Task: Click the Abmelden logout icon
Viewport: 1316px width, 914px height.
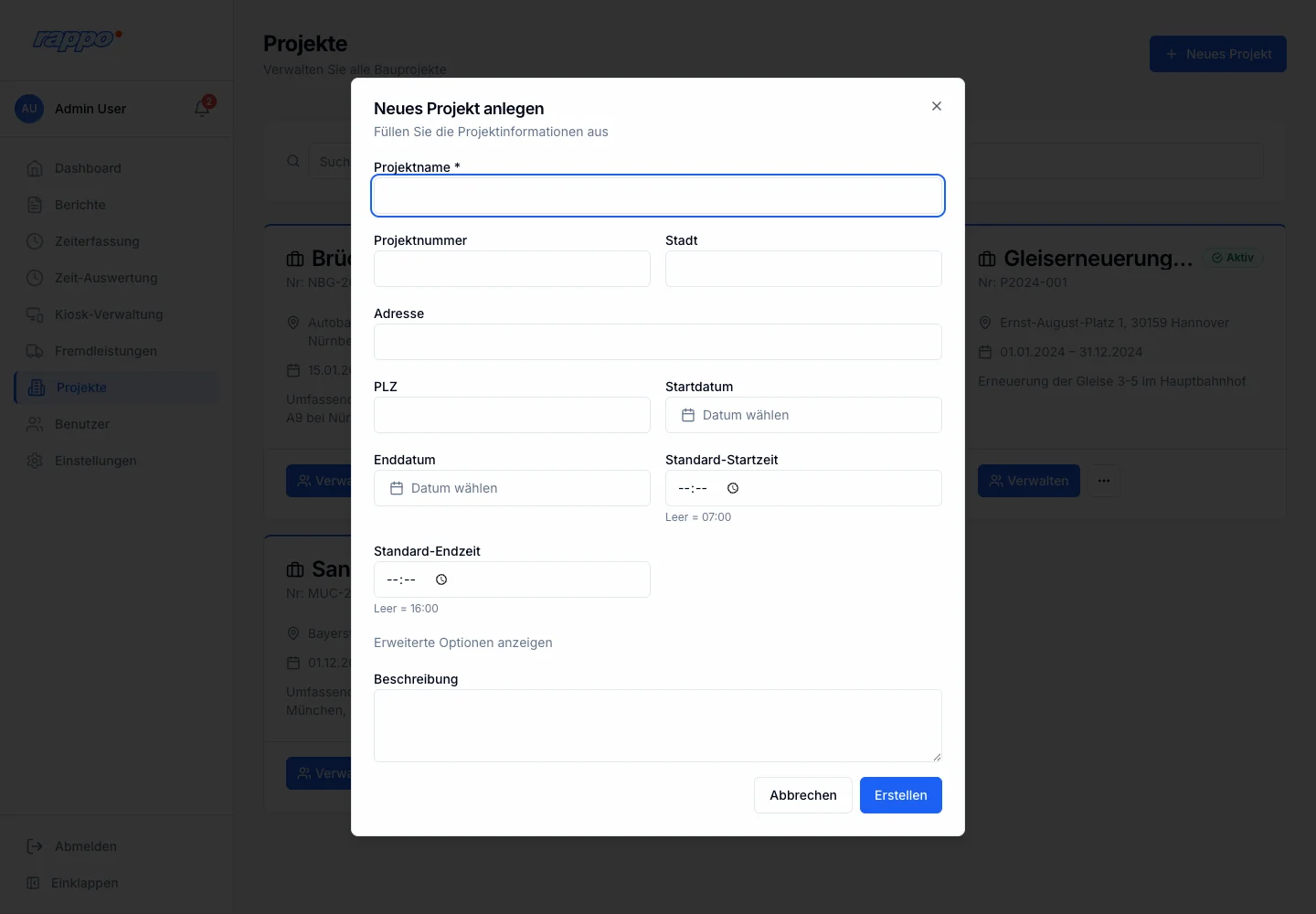Action: coord(35,846)
